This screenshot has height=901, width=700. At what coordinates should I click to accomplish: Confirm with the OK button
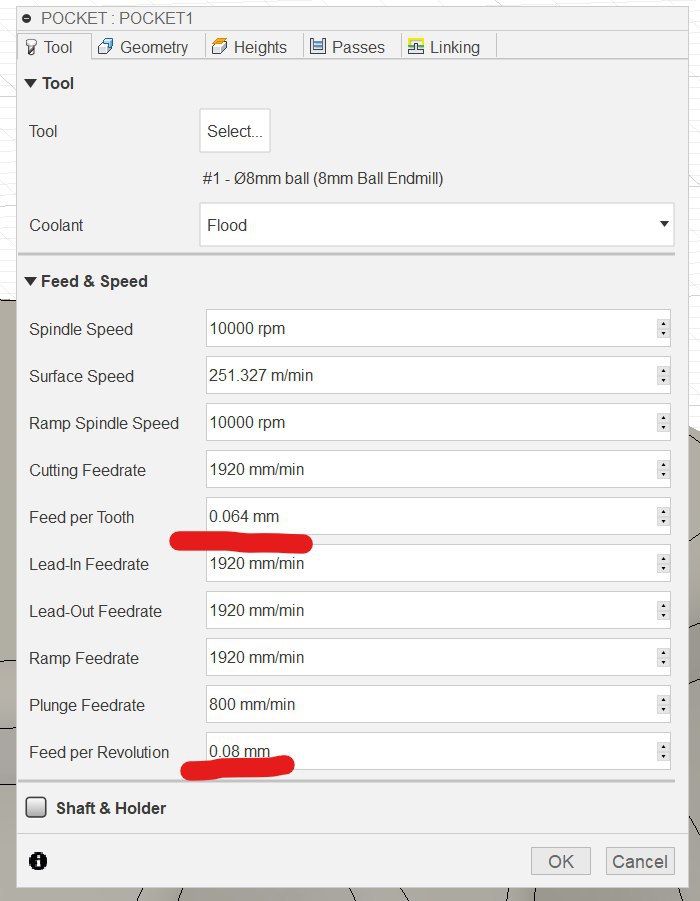(561, 861)
